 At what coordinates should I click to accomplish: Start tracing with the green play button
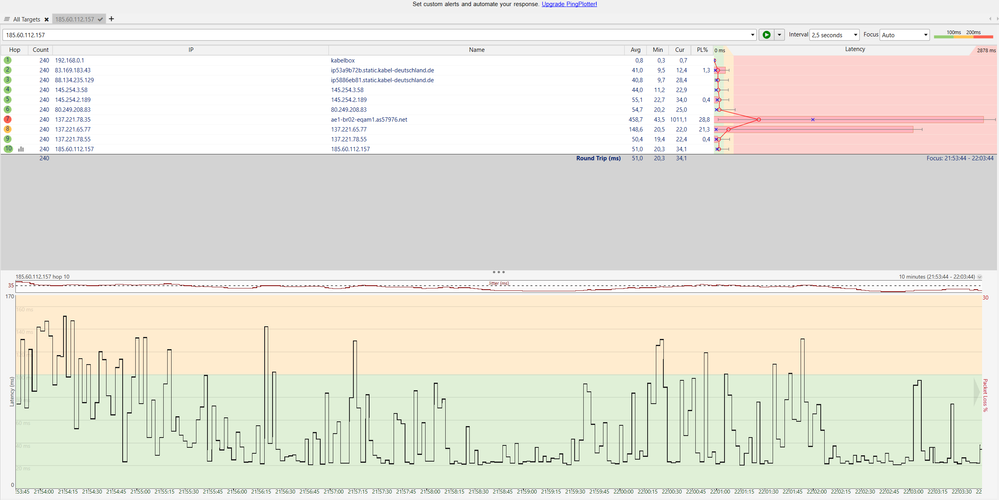click(x=766, y=35)
